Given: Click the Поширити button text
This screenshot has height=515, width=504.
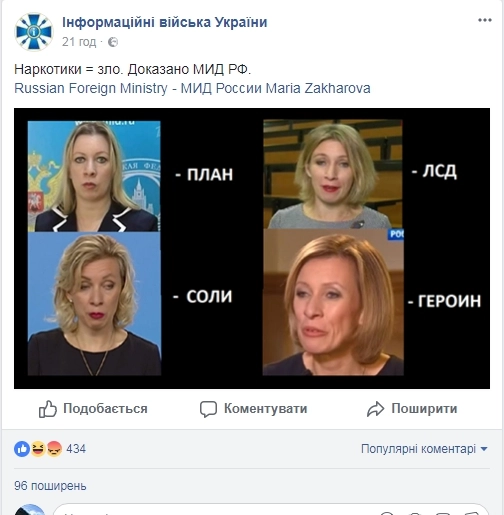Looking at the screenshot, I should [424, 409].
